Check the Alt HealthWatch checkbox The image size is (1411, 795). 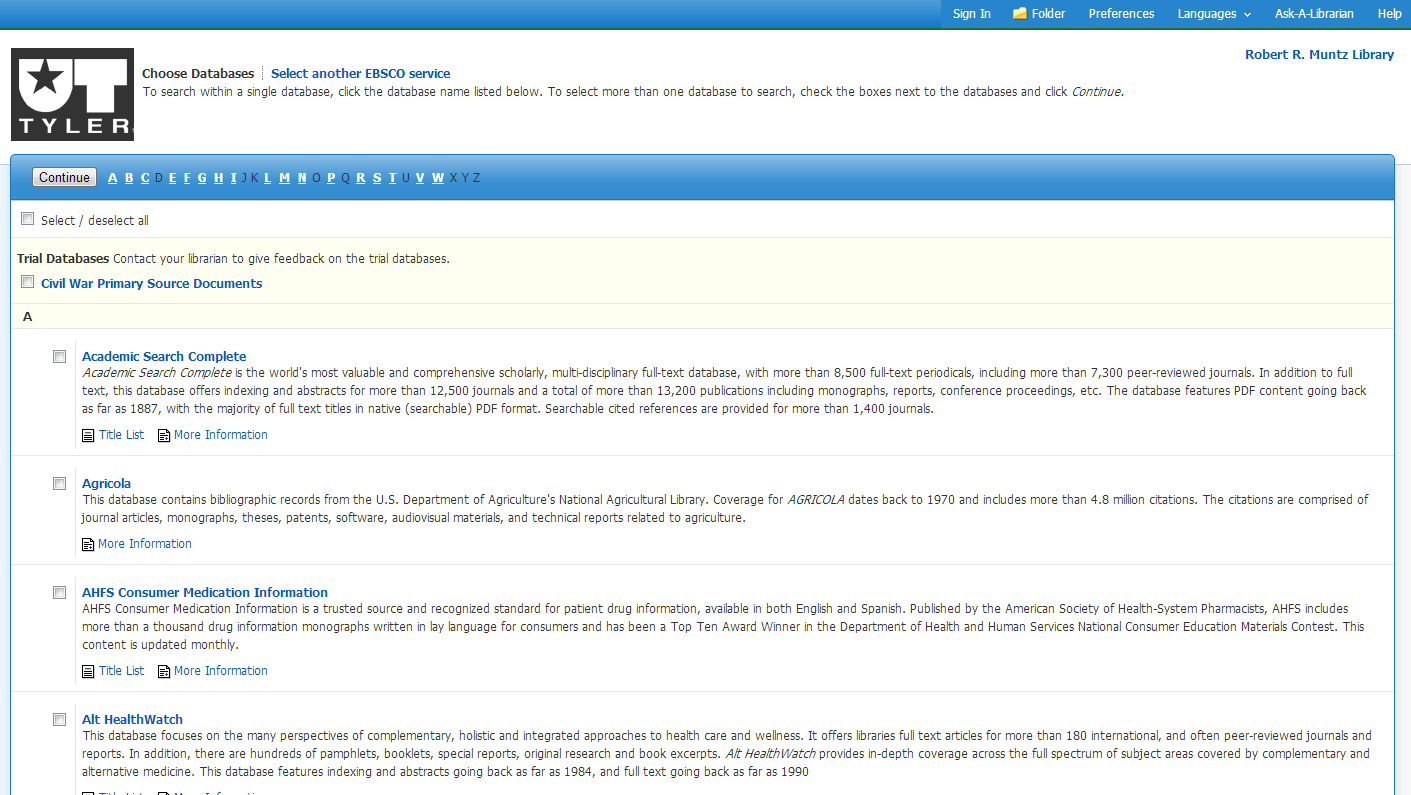click(60, 719)
